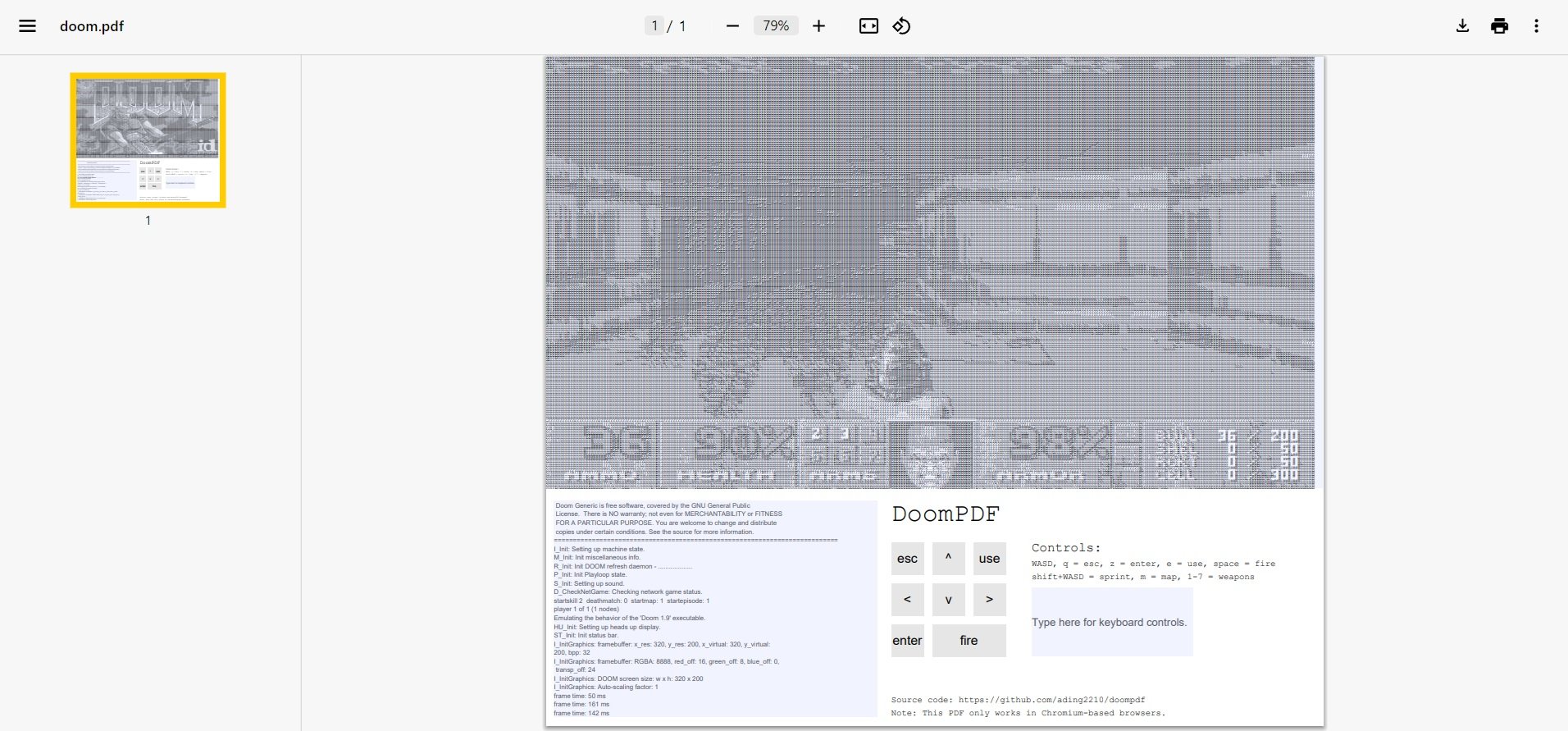Image resolution: width=1568 pixels, height=731 pixels.
Task: Click the 'Type here for keyboard controls' field
Action: coord(1112,622)
